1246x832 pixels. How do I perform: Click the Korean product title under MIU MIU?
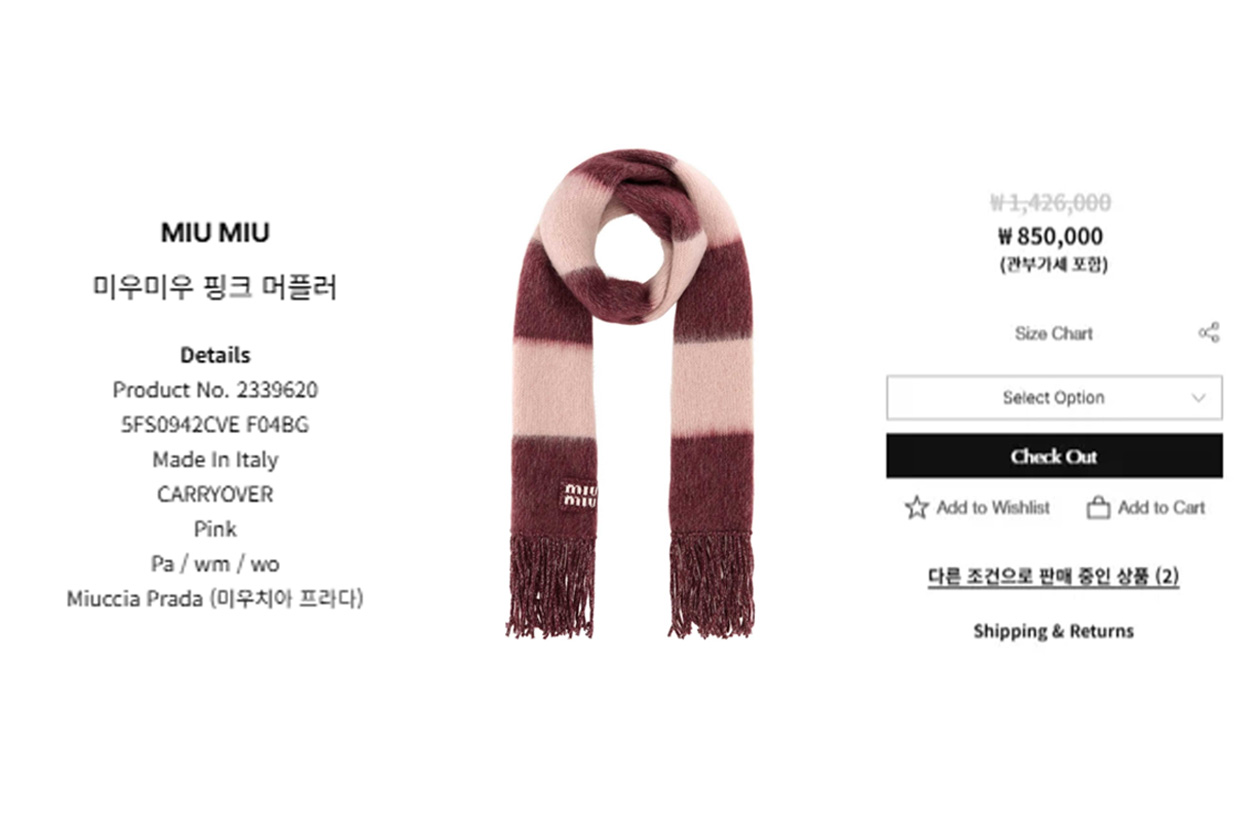(x=215, y=288)
